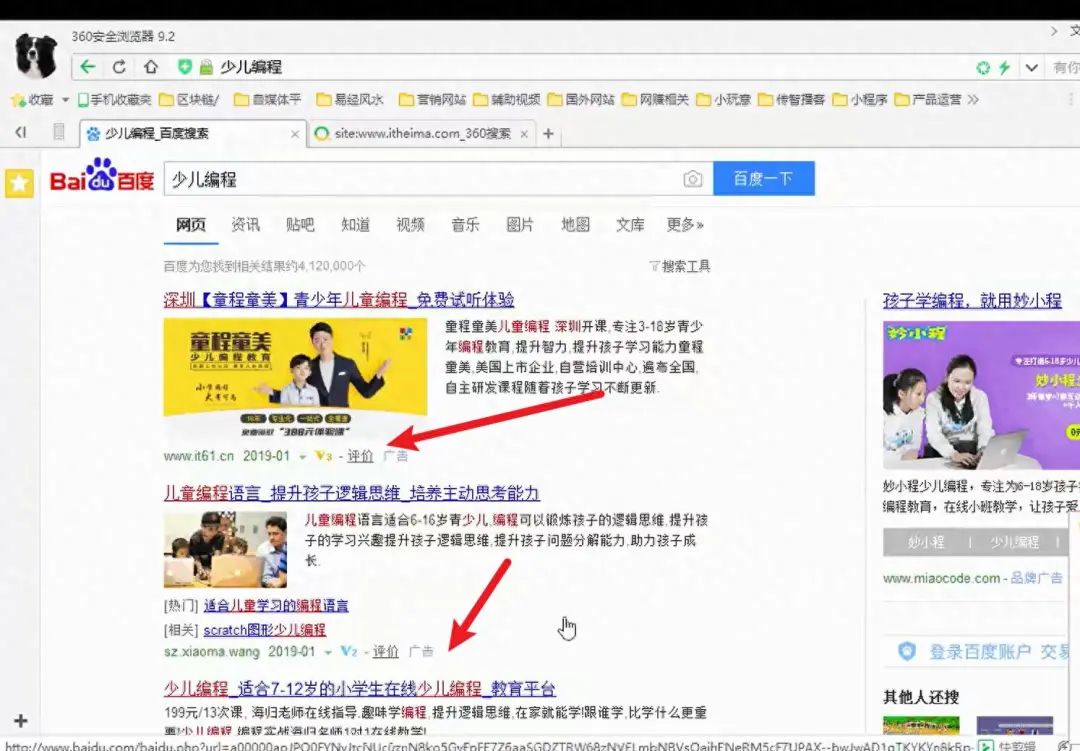Open 儿童编程语言_提升孩子逻辑思维 result link
Viewport: 1080px width, 751px height.
351,493
